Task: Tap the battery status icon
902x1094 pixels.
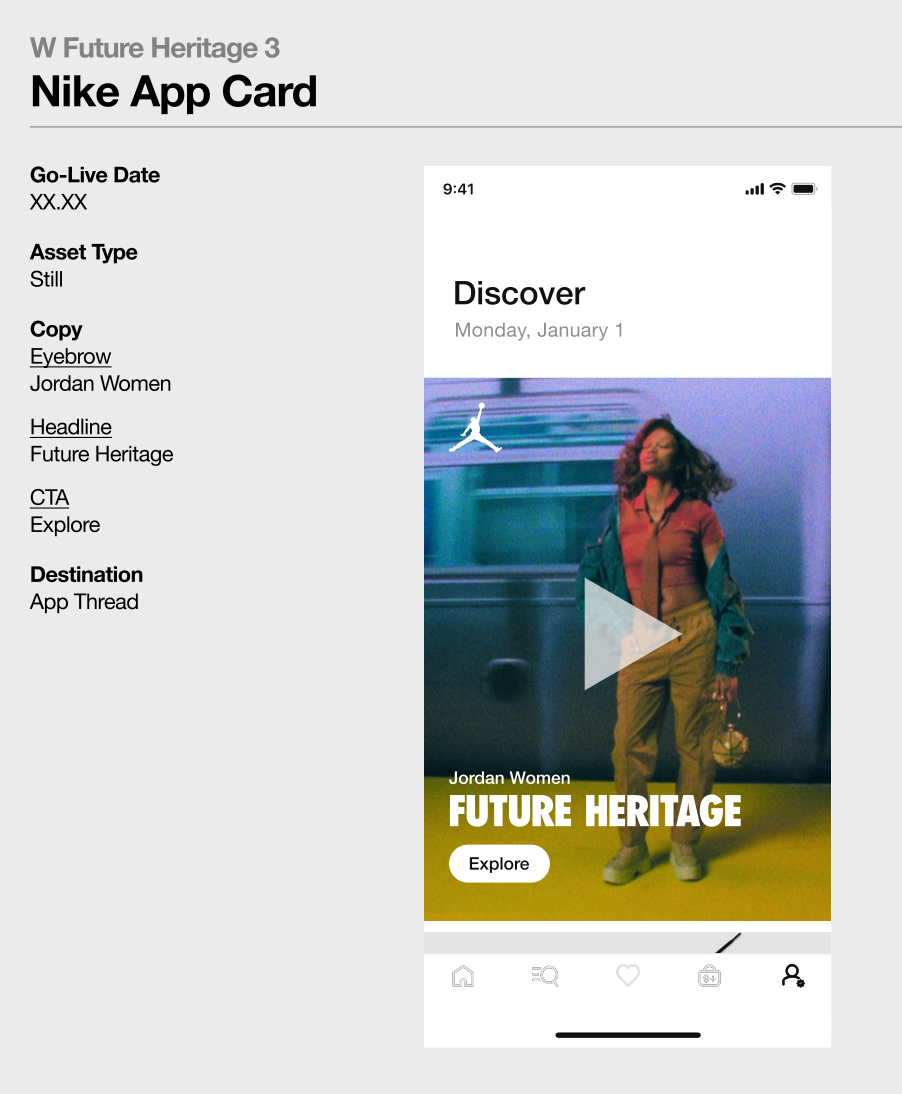Action: click(x=804, y=188)
